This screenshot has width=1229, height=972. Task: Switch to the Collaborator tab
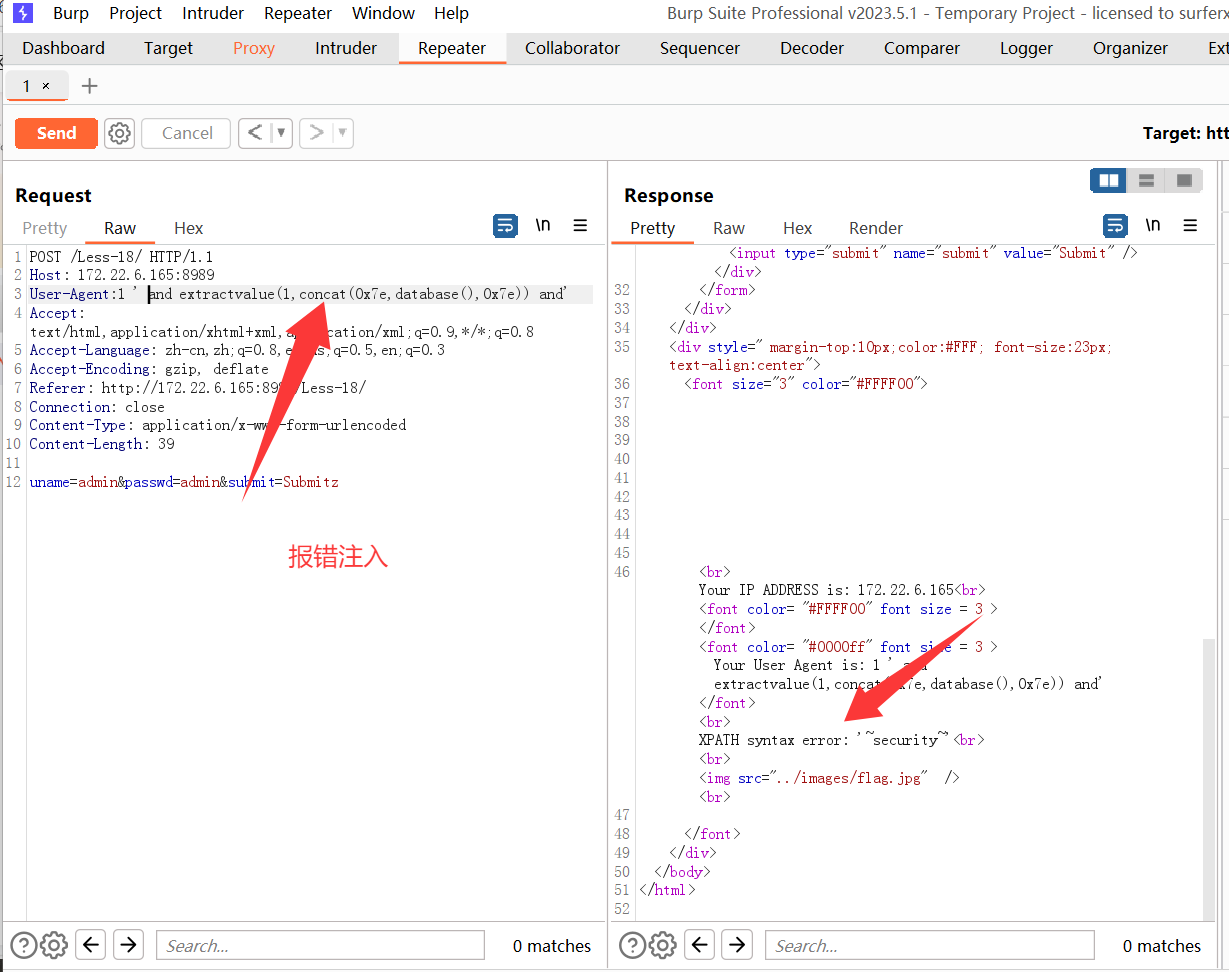(x=572, y=48)
